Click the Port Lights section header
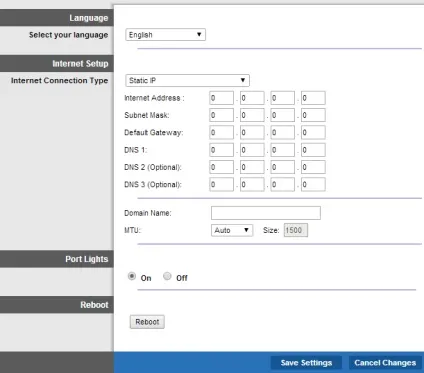Screen dimensions: 424x373 pyautogui.click(x=57, y=259)
